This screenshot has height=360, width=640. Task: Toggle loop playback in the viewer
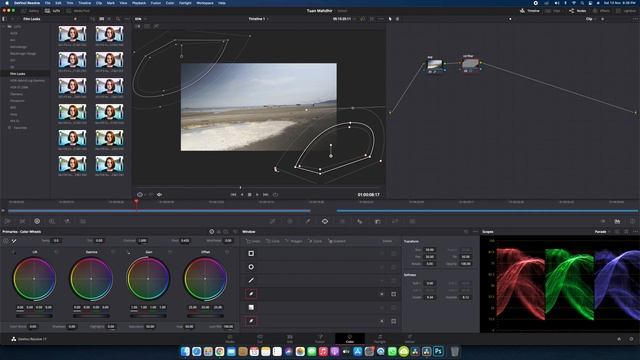click(x=276, y=195)
